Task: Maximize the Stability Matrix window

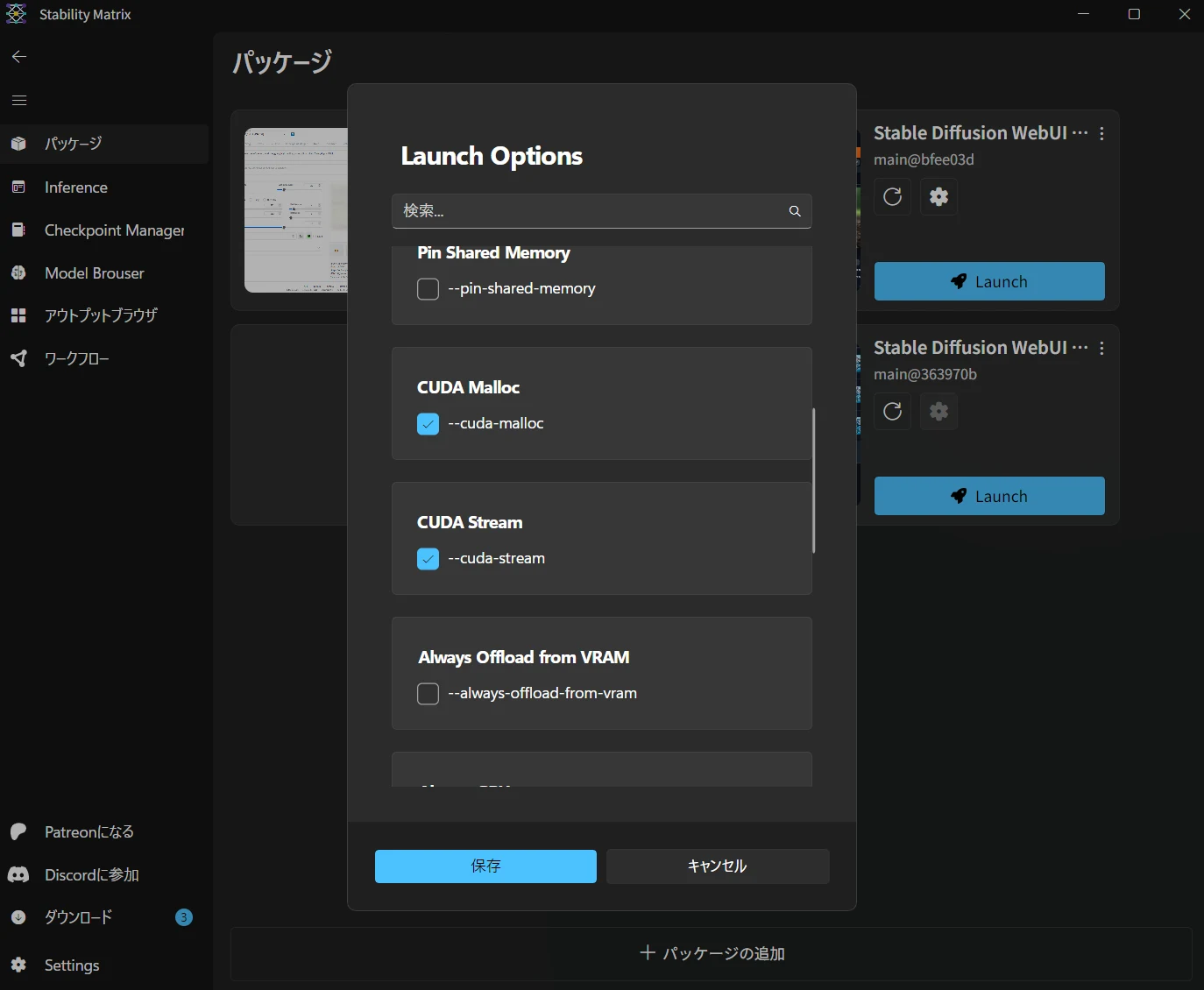Action: coord(1134,14)
